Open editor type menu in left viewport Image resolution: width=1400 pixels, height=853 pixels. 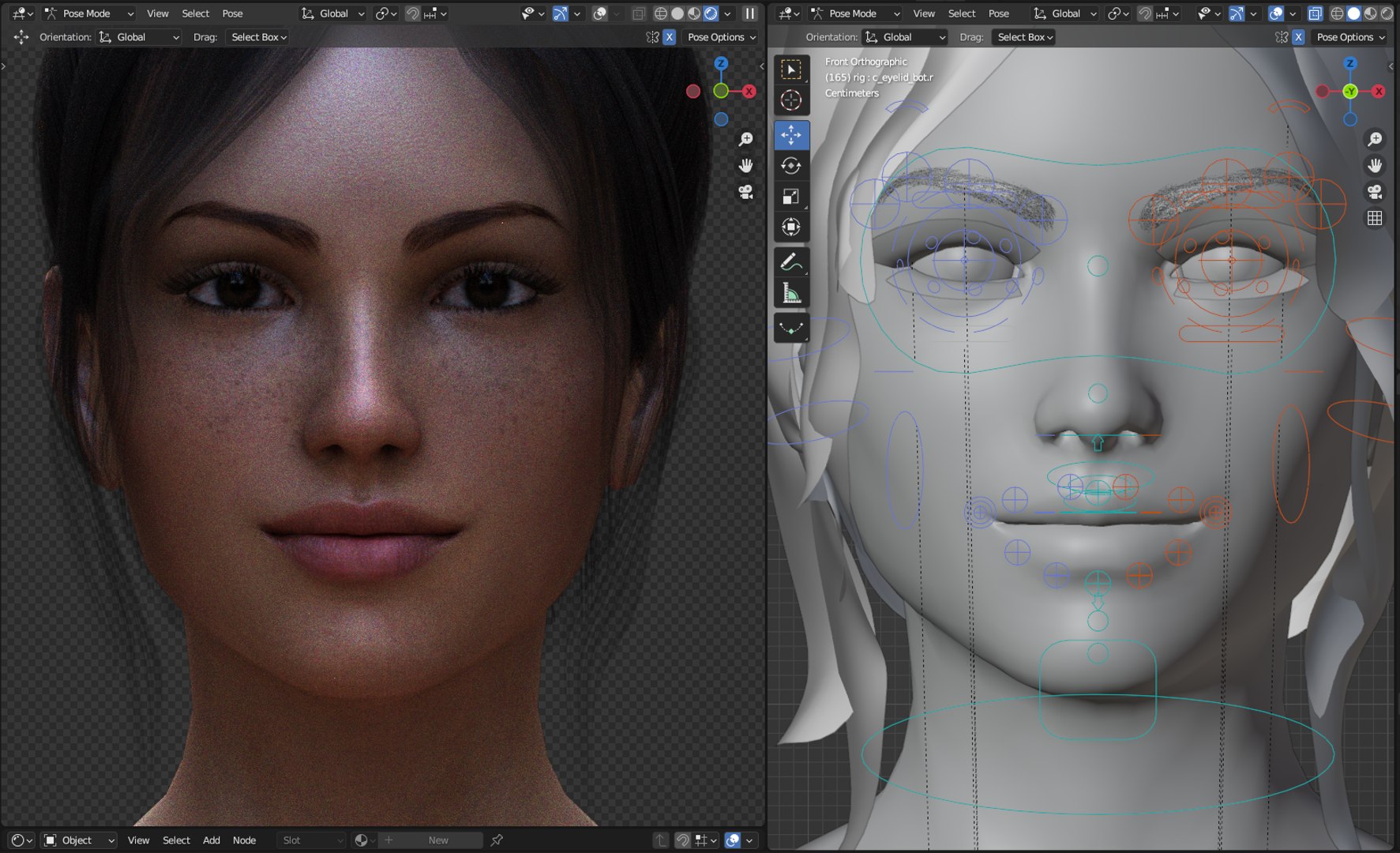[22, 13]
